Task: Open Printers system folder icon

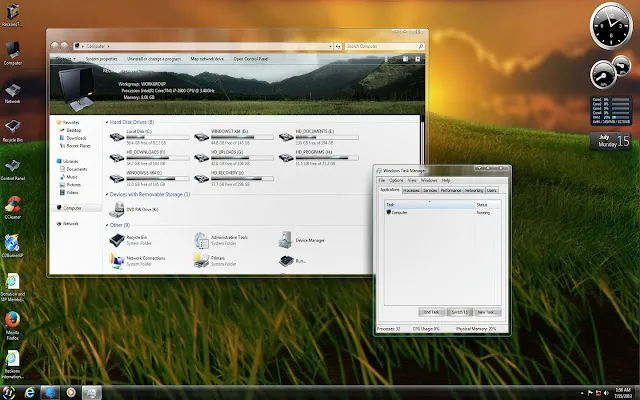Action: (201, 261)
